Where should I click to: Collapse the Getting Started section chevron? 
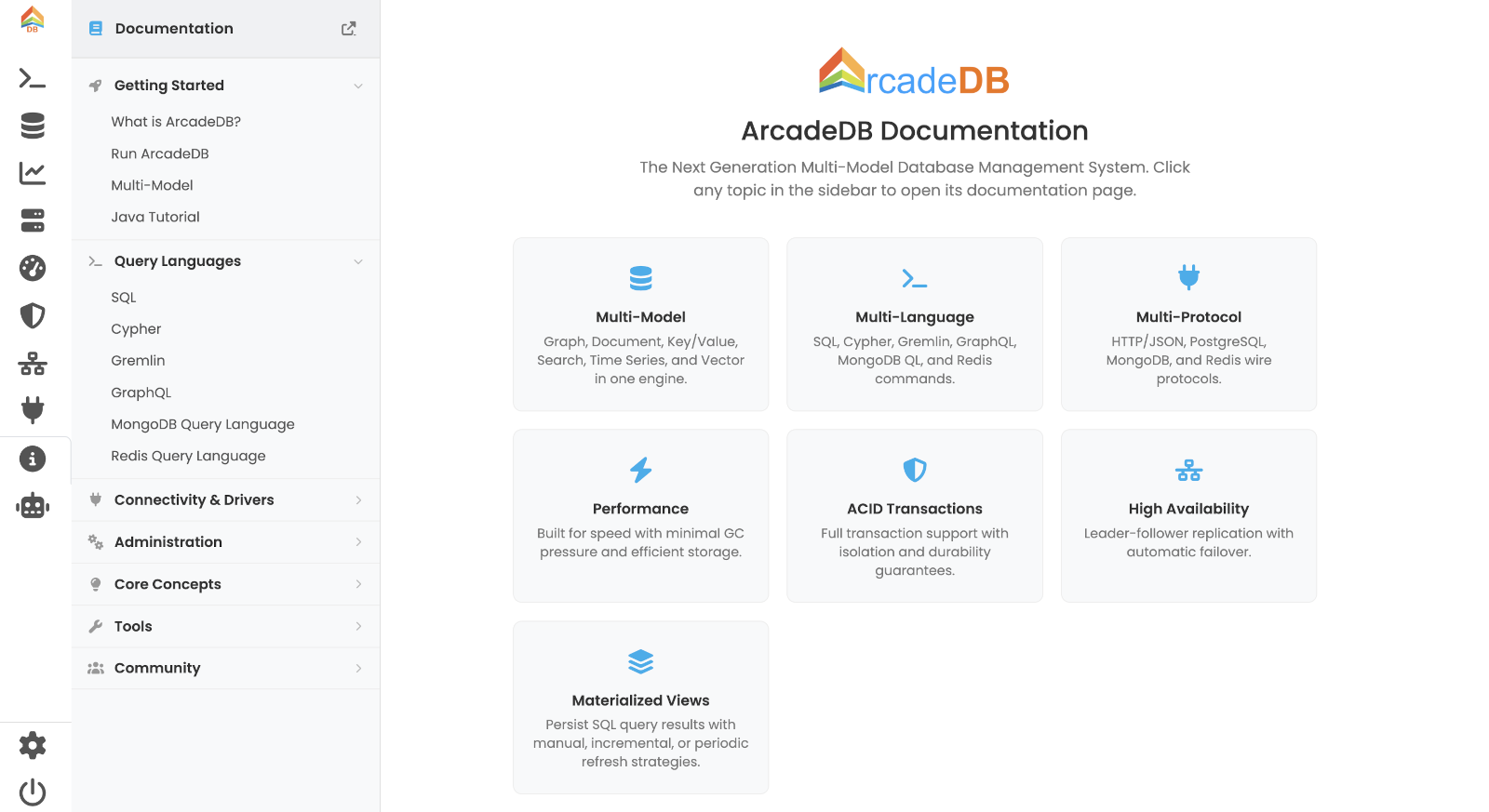point(358,86)
